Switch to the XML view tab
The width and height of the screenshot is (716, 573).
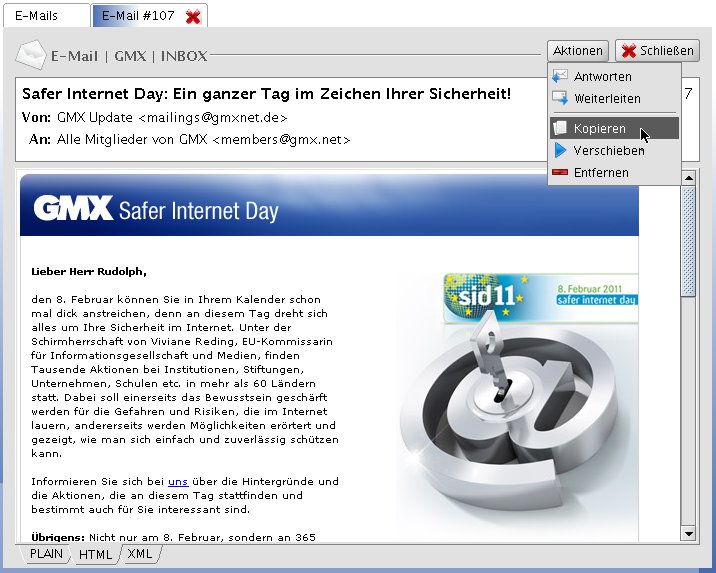point(140,554)
